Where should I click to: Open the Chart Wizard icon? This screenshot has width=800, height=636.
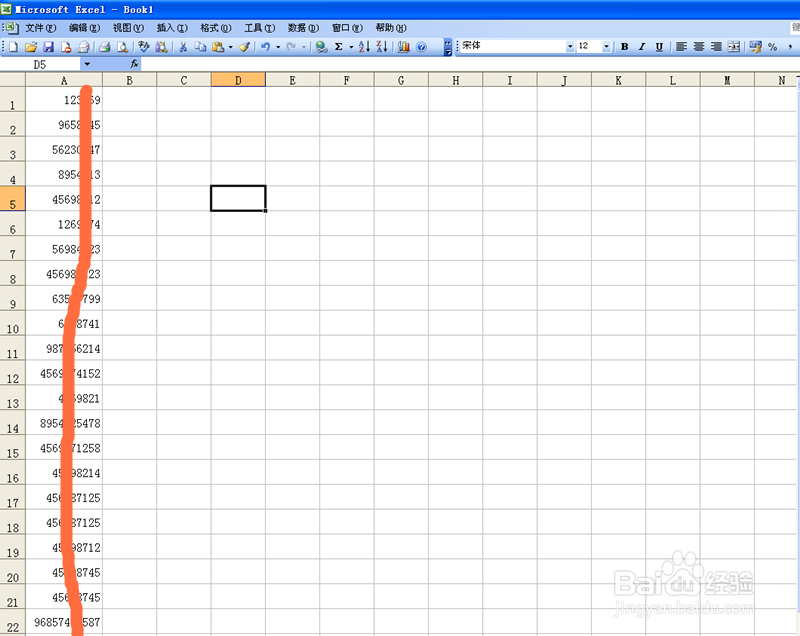point(404,47)
